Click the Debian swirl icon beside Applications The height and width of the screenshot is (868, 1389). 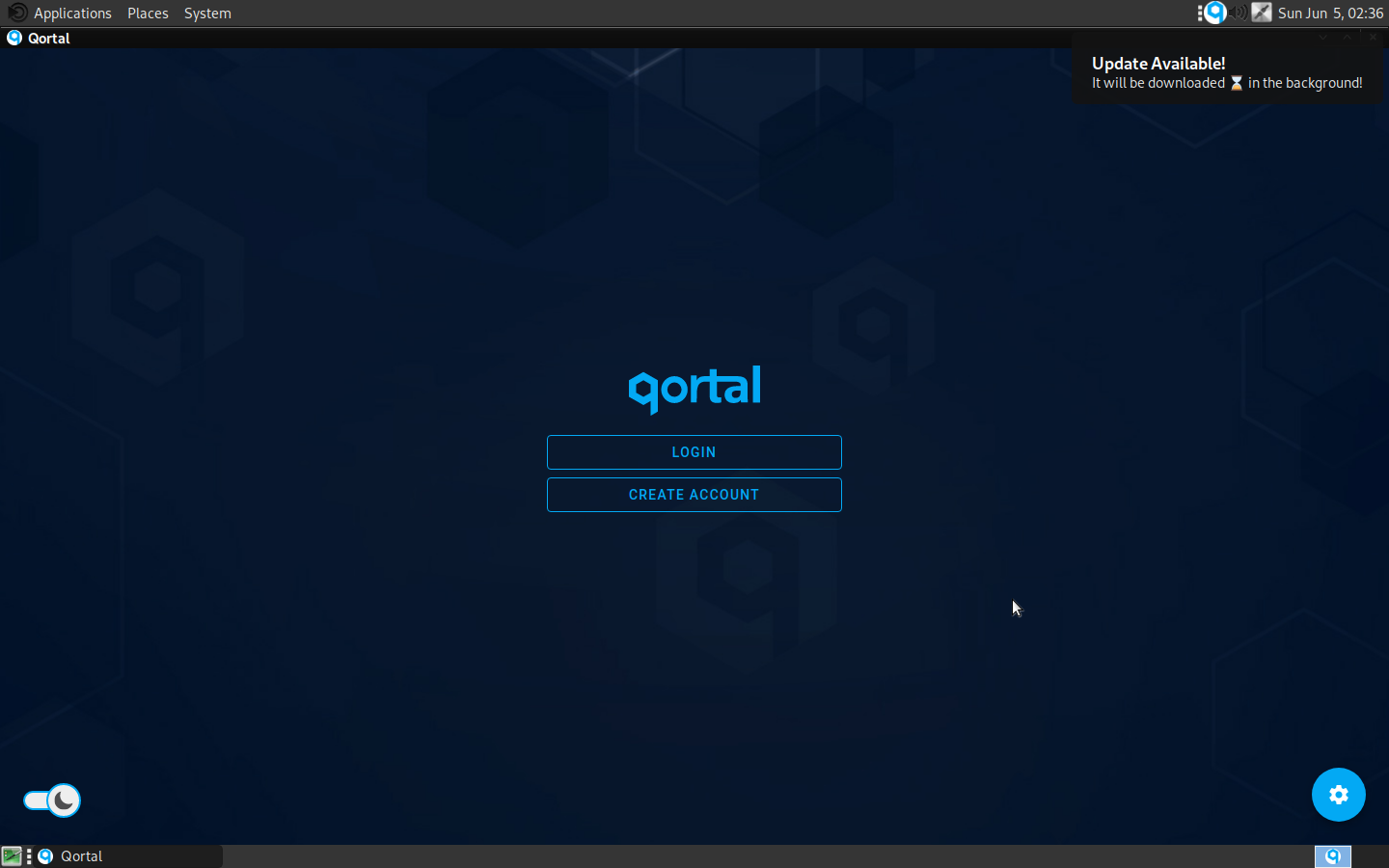pyautogui.click(x=16, y=13)
